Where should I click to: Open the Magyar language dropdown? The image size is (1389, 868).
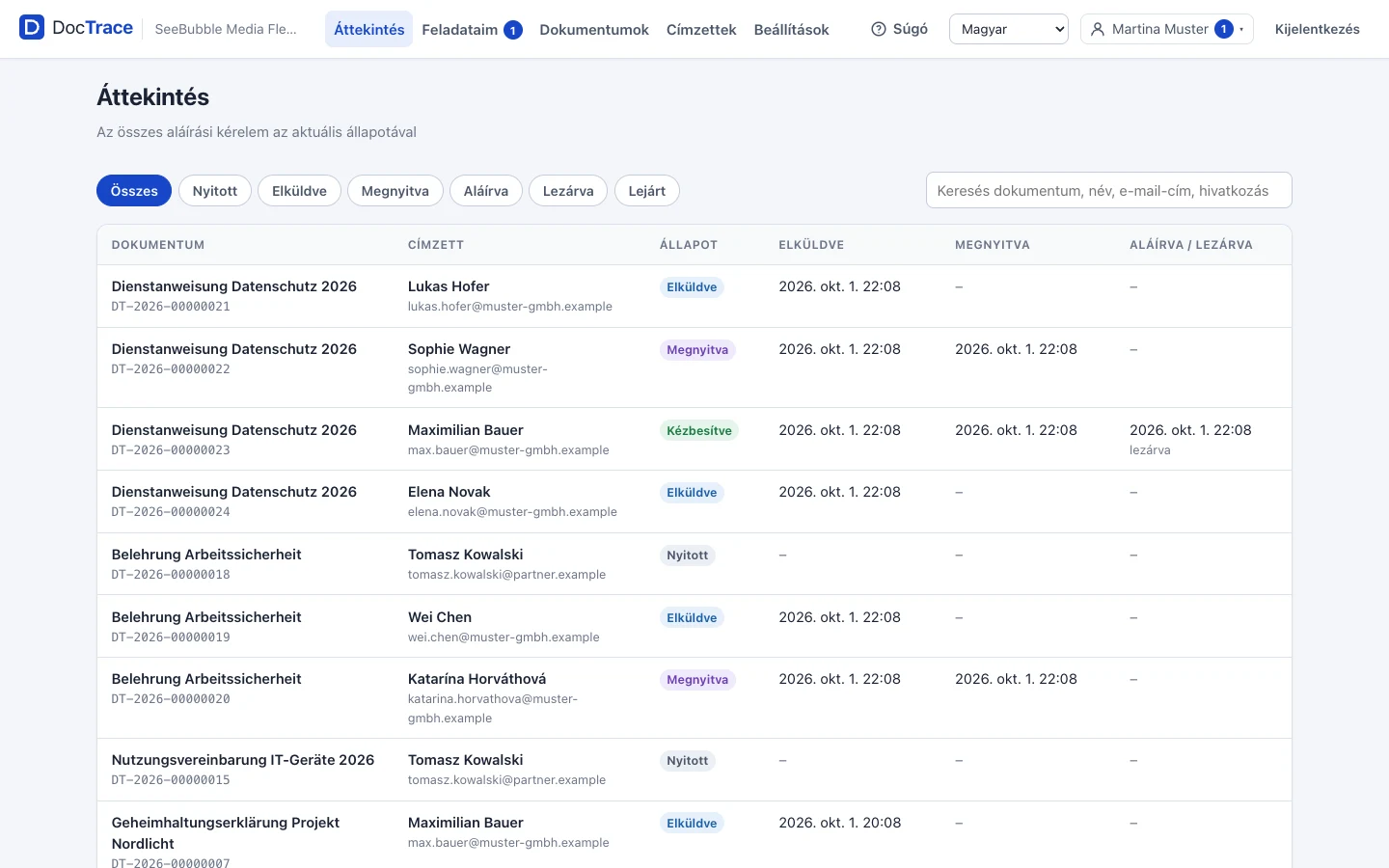1009,29
